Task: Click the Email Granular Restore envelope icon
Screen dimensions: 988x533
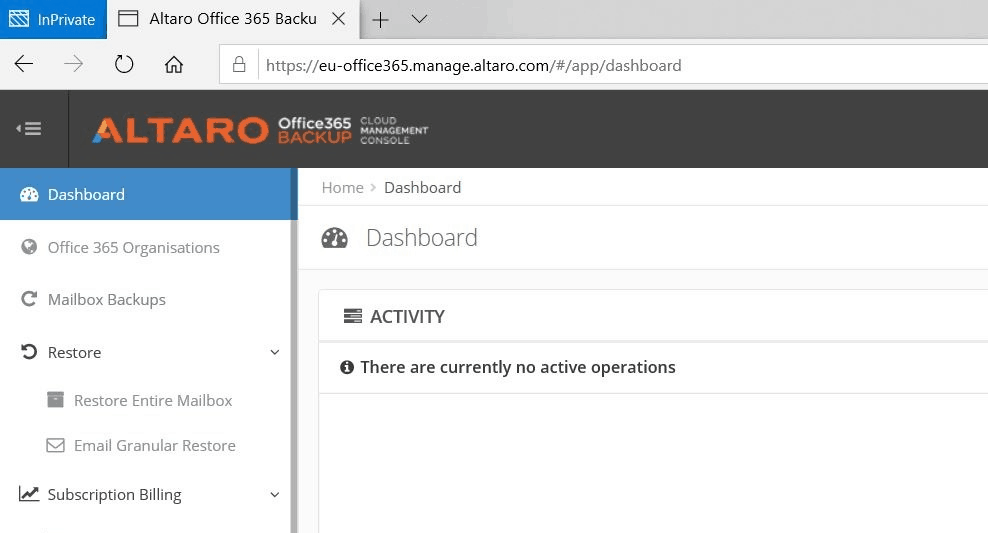Action: click(55, 445)
